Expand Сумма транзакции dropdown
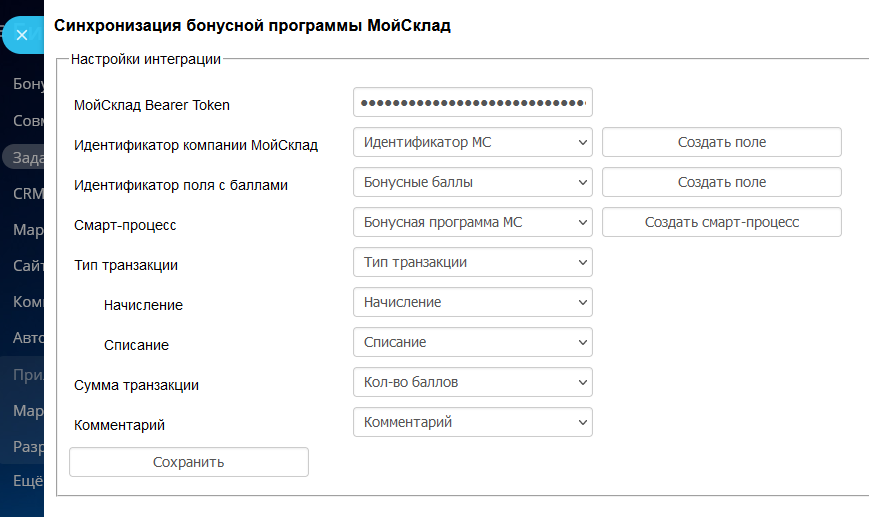869x517 pixels. click(472, 382)
